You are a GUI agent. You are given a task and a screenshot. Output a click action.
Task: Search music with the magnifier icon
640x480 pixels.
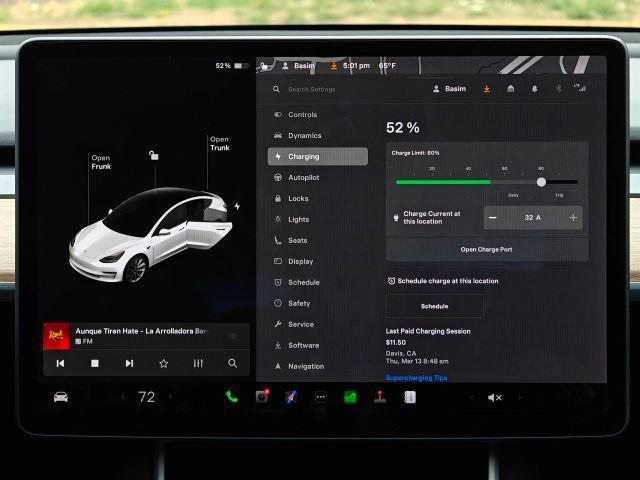232,363
